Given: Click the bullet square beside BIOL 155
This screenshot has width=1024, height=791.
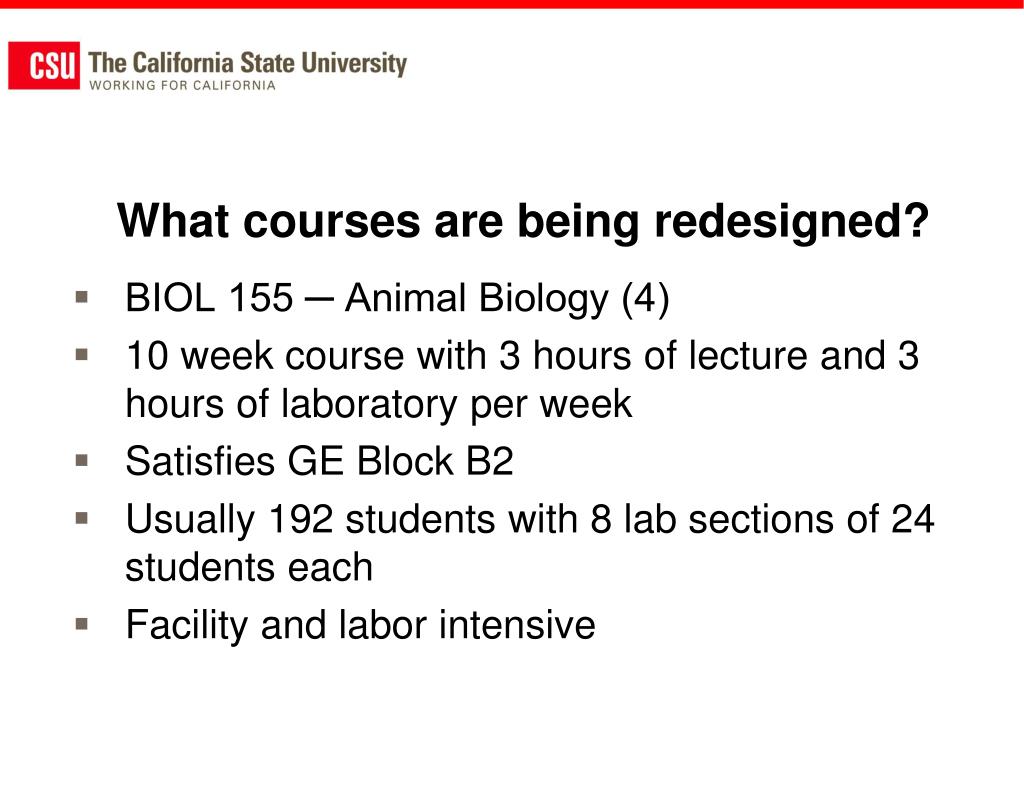Looking at the screenshot, I should (82, 297).
